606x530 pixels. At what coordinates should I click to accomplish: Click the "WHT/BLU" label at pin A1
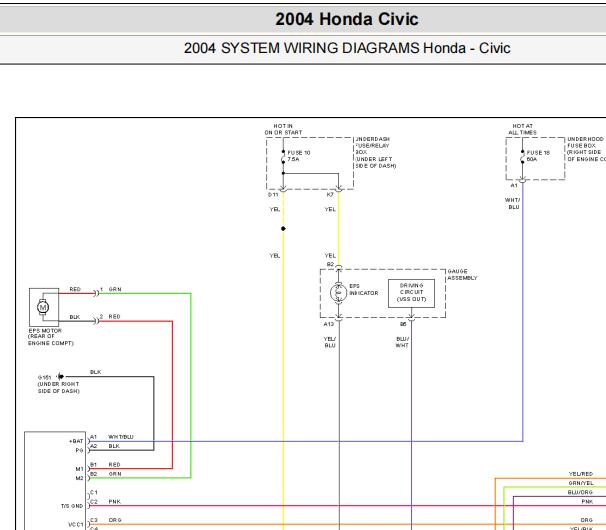(121, 437)
